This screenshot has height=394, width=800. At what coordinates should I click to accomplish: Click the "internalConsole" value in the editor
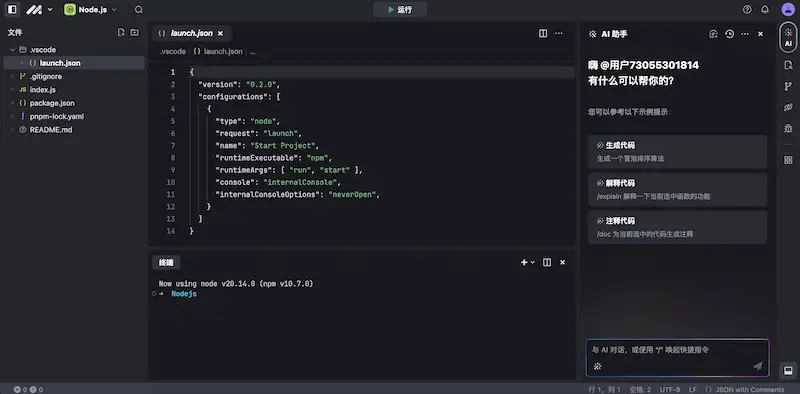click(301, 182)
